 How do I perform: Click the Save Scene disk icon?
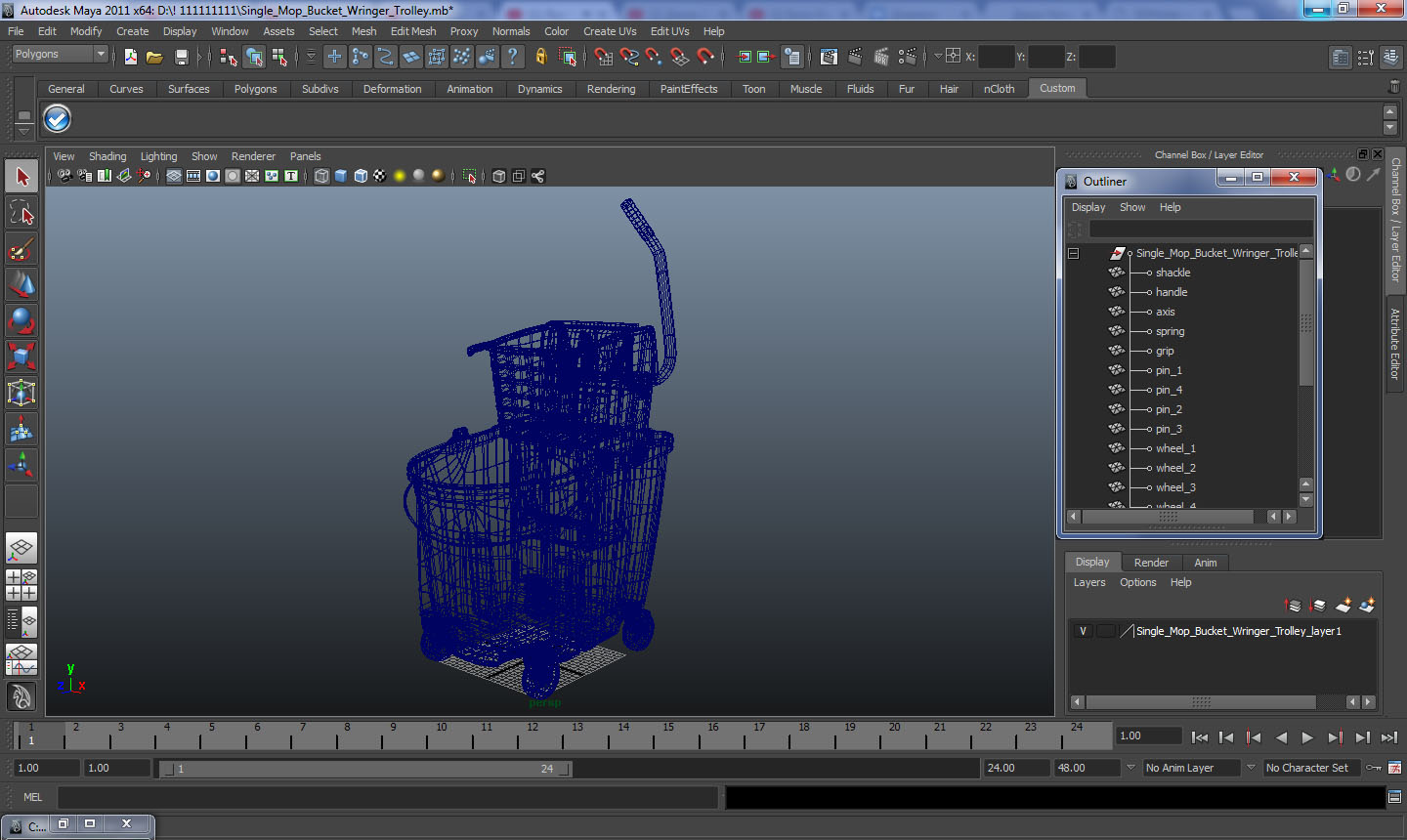click(181, 58)
